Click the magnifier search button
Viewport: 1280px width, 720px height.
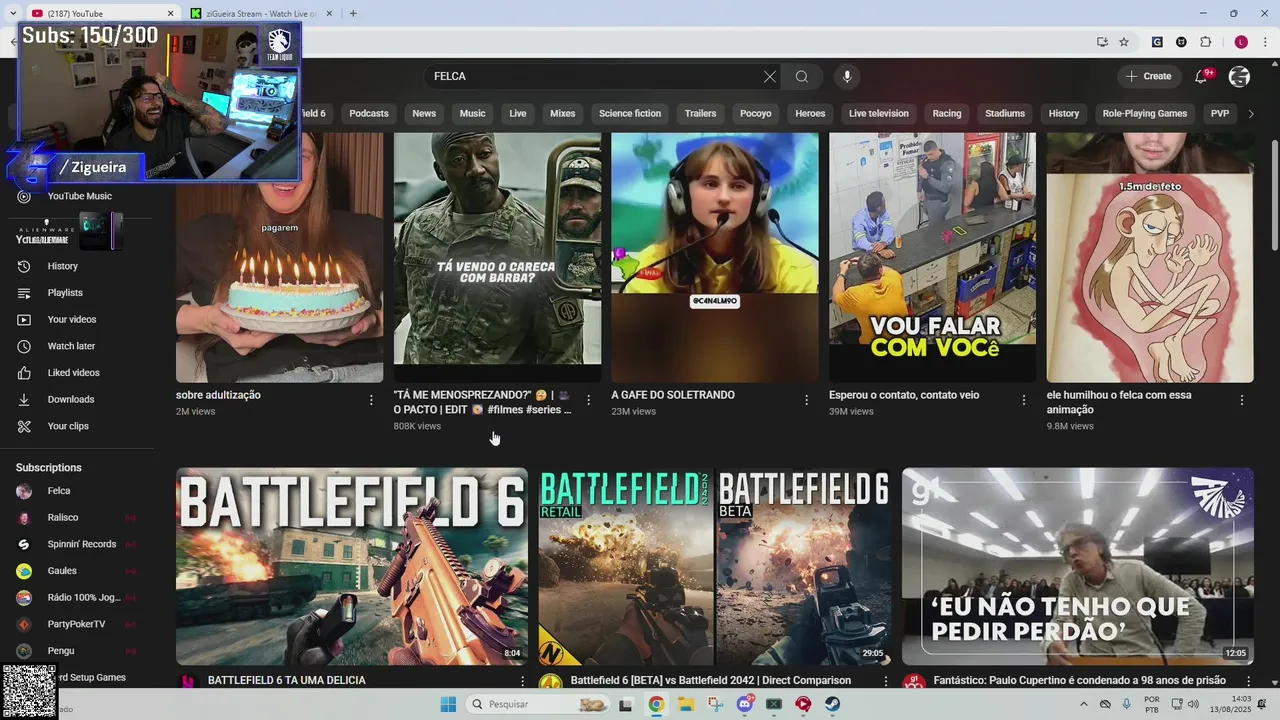point(802,77)
